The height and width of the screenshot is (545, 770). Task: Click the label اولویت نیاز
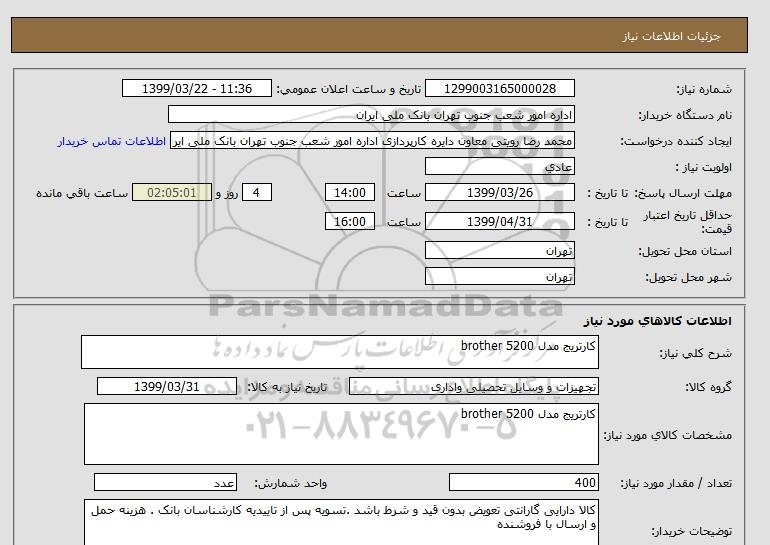704,167
